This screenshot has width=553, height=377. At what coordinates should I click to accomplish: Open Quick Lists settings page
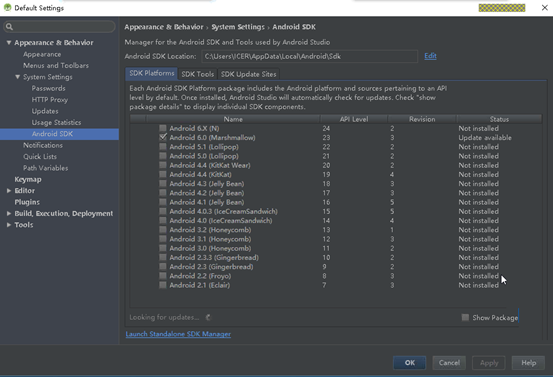[40, 156]
